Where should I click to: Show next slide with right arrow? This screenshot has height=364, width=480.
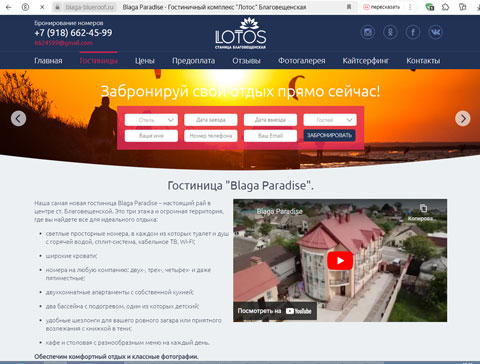[463, 118]
